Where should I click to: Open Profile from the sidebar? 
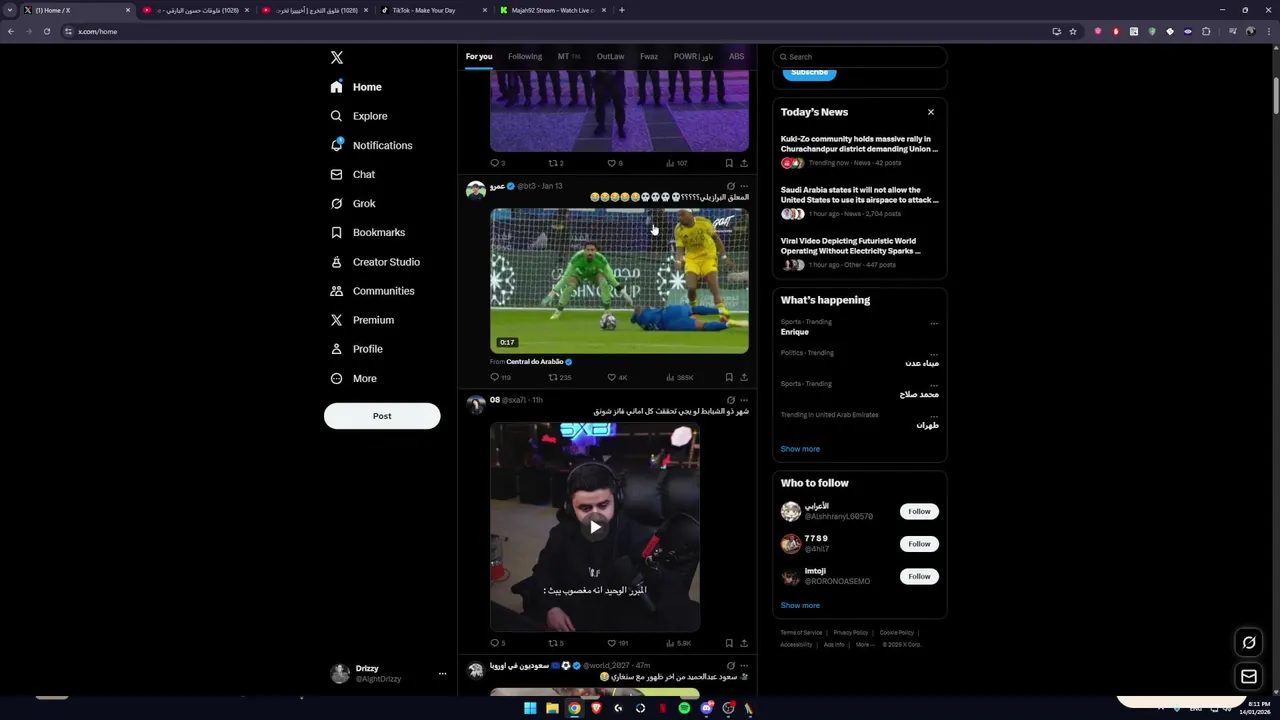pyautogui.click(x=357, y=349)
